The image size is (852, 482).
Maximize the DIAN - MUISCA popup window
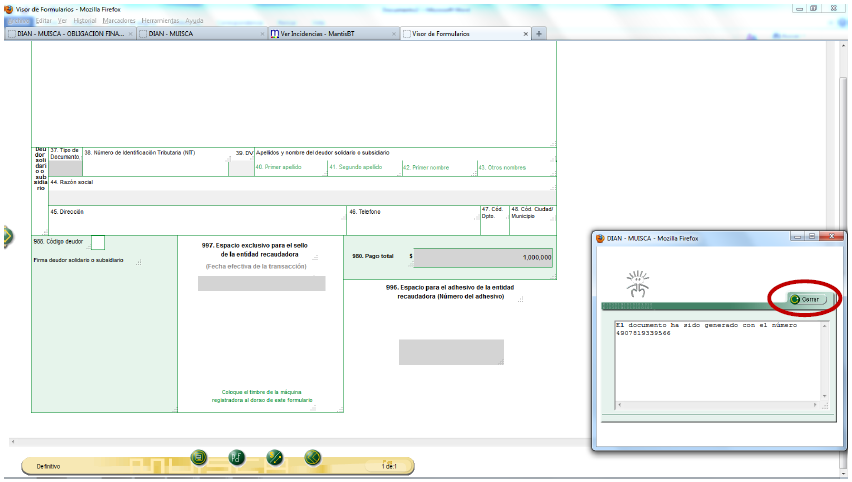(812, 236)
